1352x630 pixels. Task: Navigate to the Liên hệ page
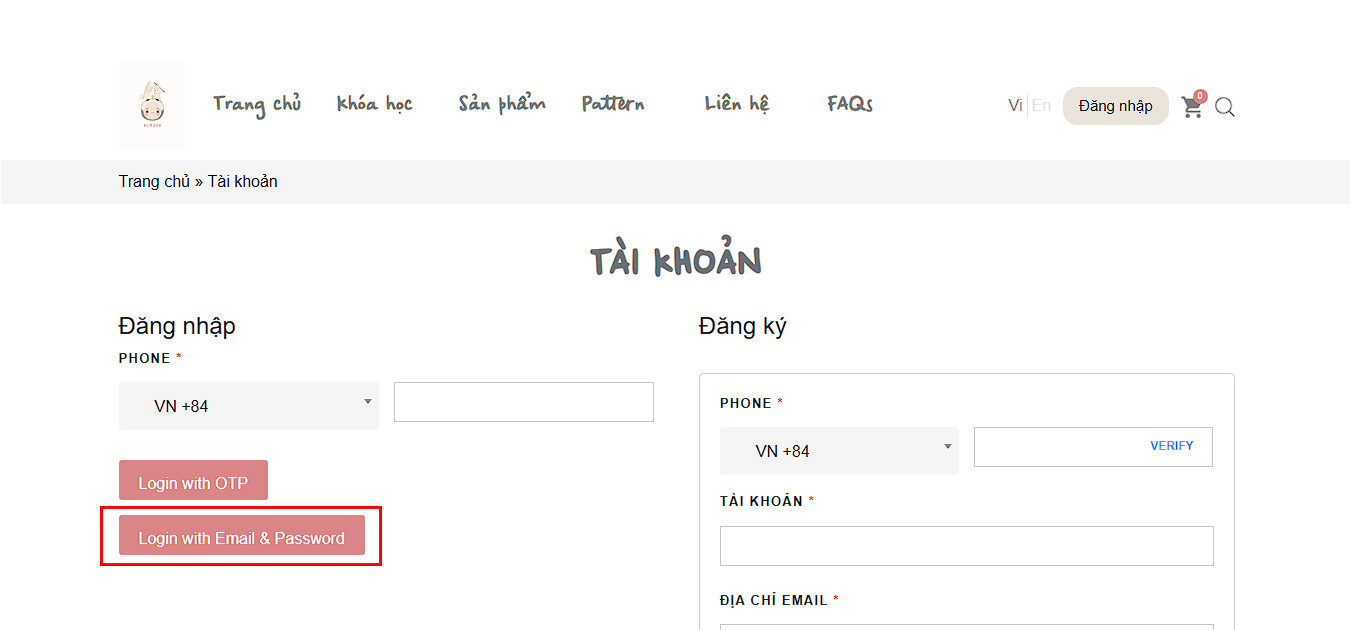point(736,104)
